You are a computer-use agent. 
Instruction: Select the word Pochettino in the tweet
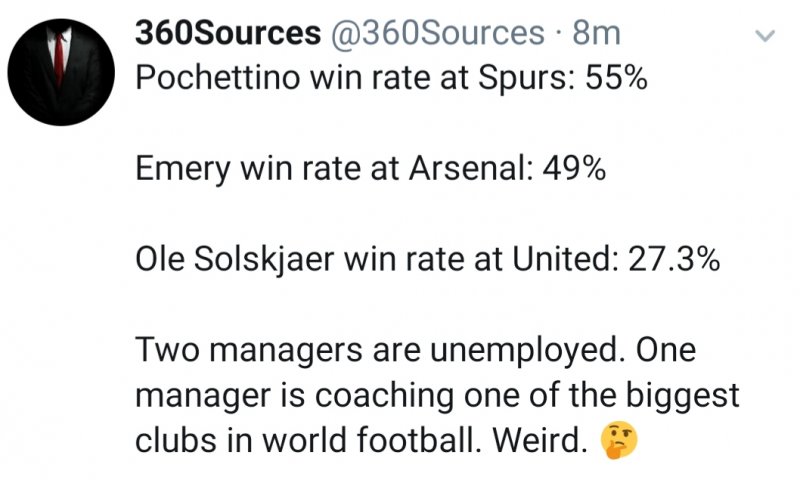click(x=218, y=79)
